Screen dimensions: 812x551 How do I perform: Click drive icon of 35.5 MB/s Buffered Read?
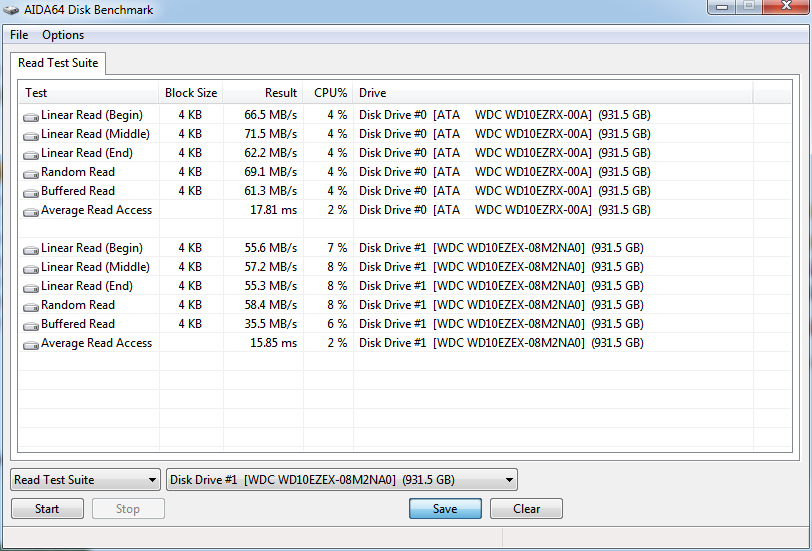(x=31, y=326)
